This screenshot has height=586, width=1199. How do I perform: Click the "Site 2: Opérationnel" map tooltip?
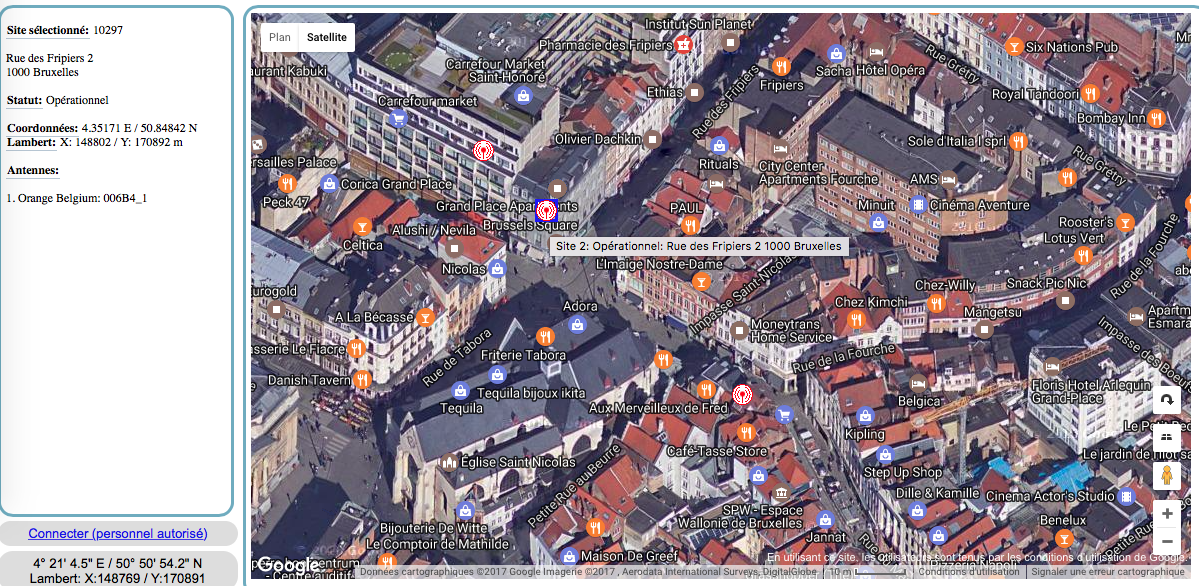699,246
